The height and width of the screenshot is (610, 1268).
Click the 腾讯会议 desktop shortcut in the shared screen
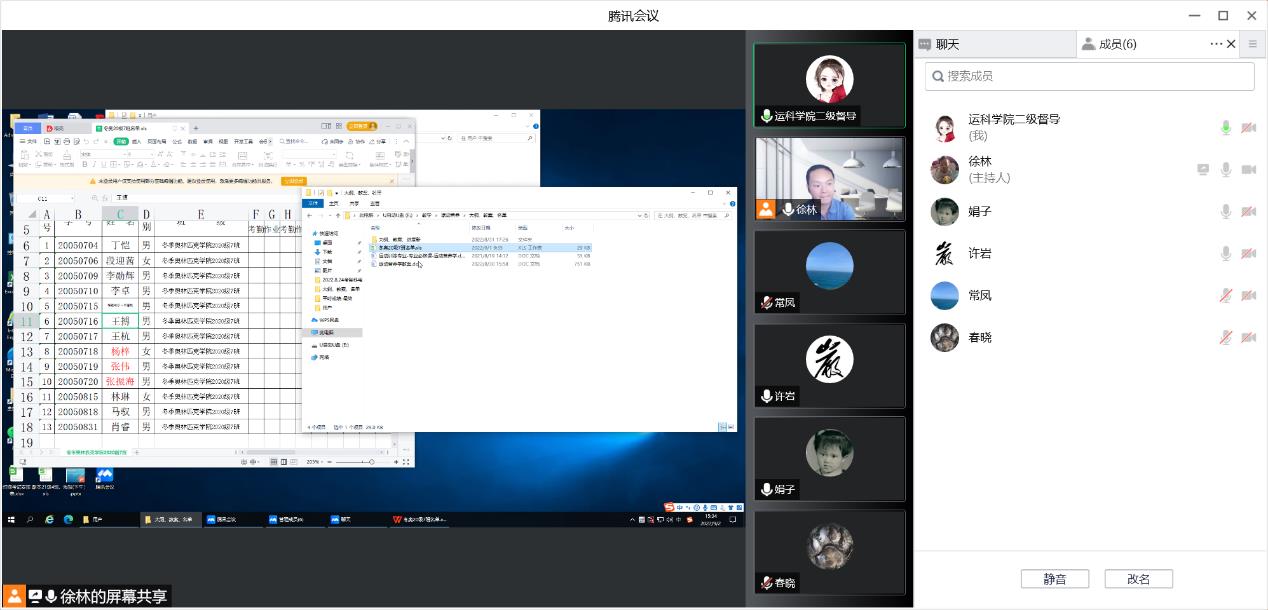click(x=104, y=477)
